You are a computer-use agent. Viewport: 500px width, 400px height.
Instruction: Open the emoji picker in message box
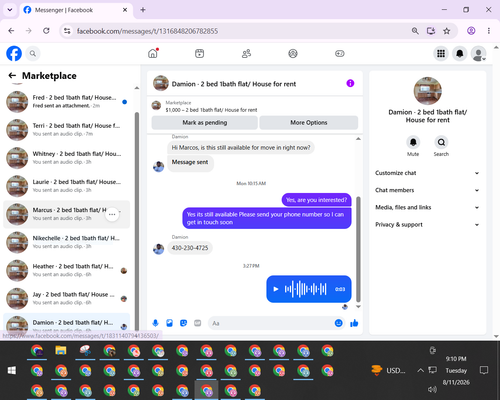[x=338, y=323]
